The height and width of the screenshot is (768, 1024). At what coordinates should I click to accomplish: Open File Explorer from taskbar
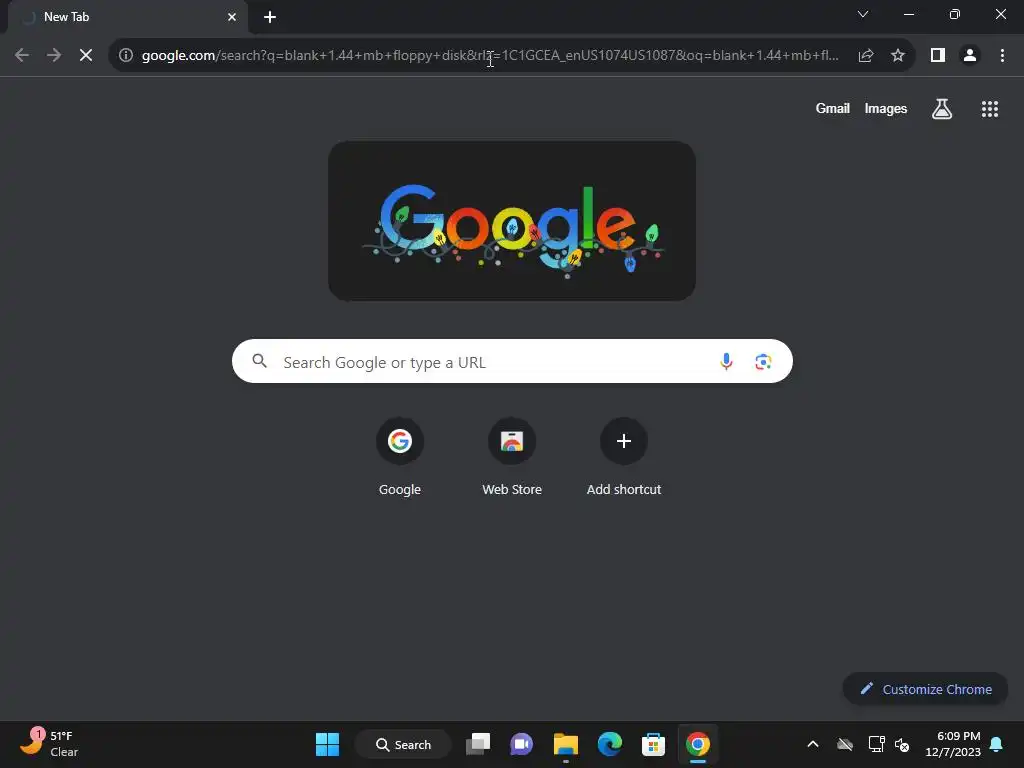pos(566,744)
